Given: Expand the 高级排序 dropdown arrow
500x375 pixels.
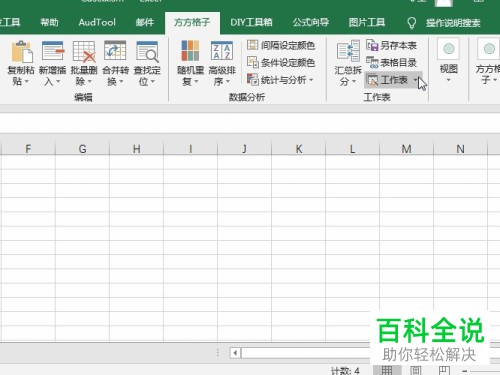Looking at the screenshot, I should tap(228, 81).
